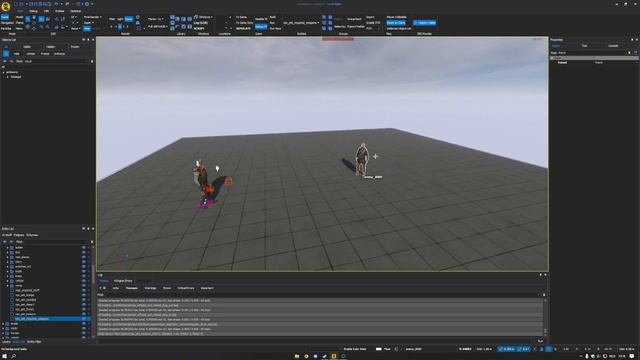Close the Properties panel
This screenshot has width=640, height=360.
click(636, 40)
